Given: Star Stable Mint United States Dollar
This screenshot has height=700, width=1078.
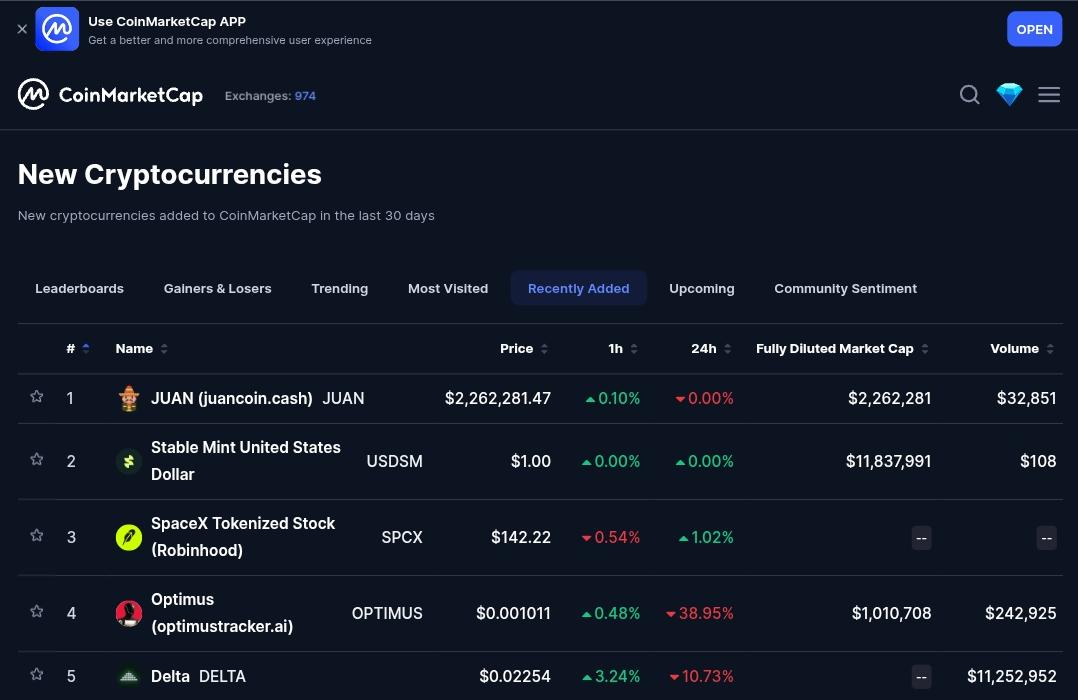Looking at the screenshot, I should point(36,459).
